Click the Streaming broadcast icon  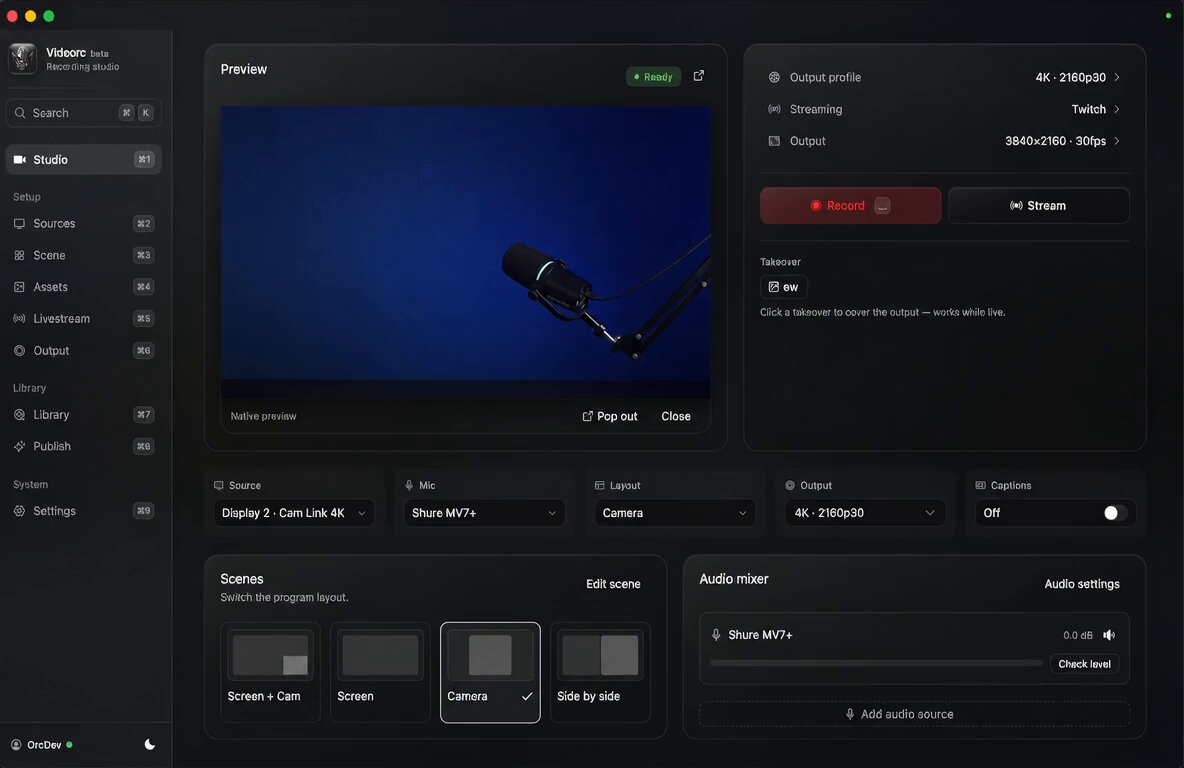tap(774, 109)
